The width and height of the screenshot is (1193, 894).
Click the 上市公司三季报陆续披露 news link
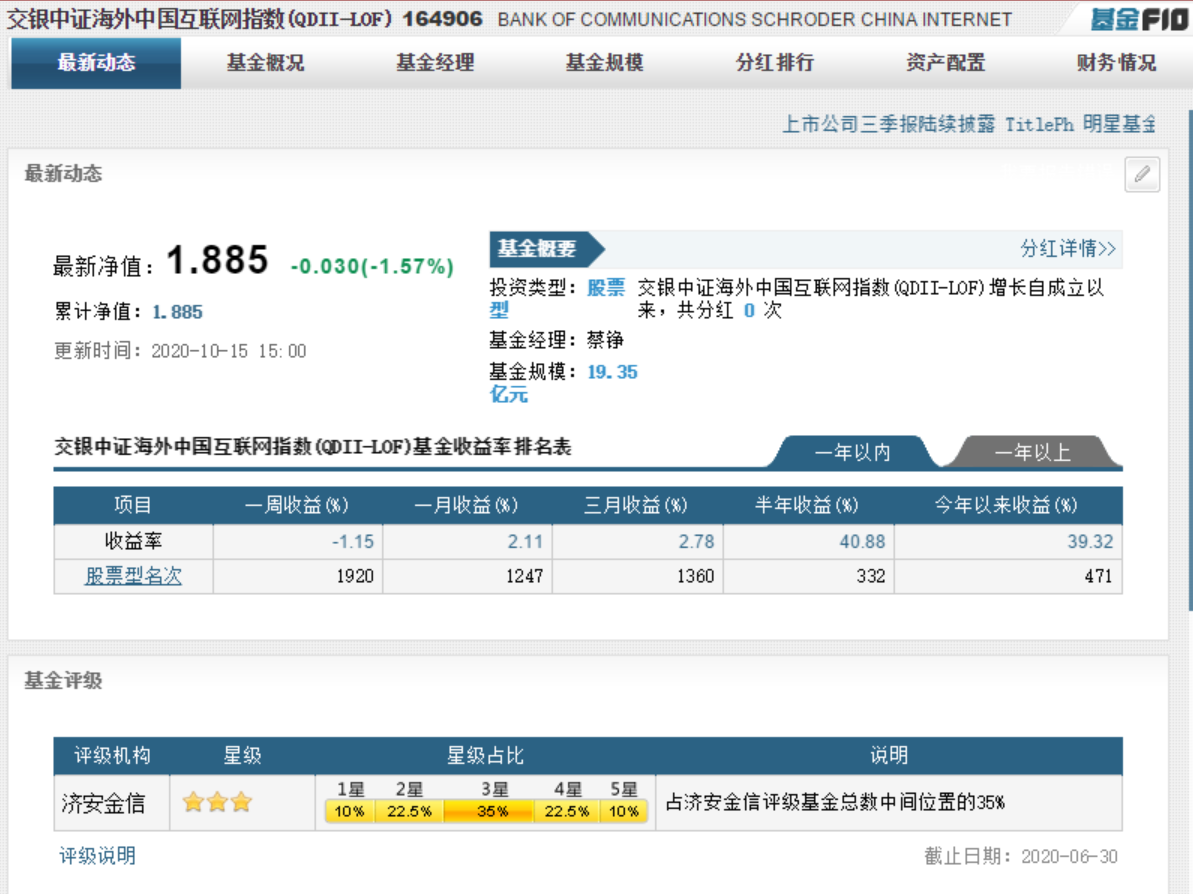[x=889, y=125]
